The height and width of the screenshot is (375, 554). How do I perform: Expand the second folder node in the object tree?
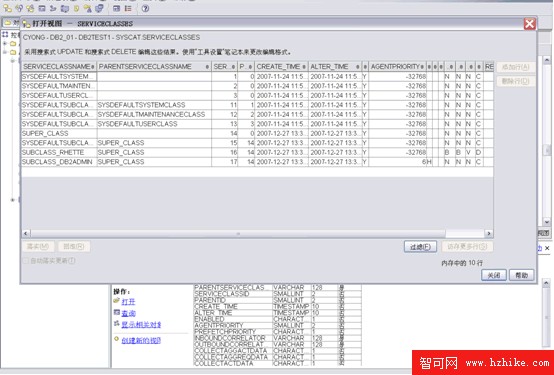[5, 52]
